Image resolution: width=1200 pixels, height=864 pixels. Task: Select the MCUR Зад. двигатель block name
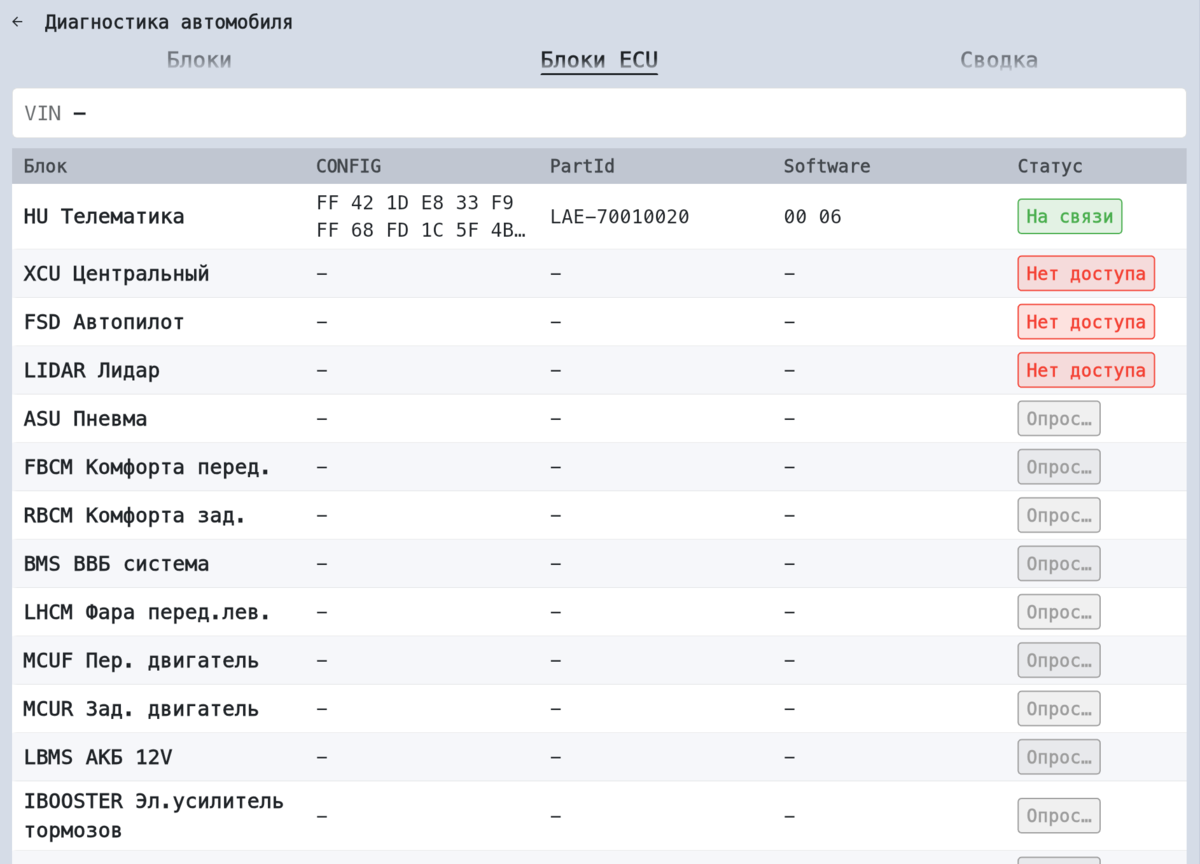tap(141, 709)
